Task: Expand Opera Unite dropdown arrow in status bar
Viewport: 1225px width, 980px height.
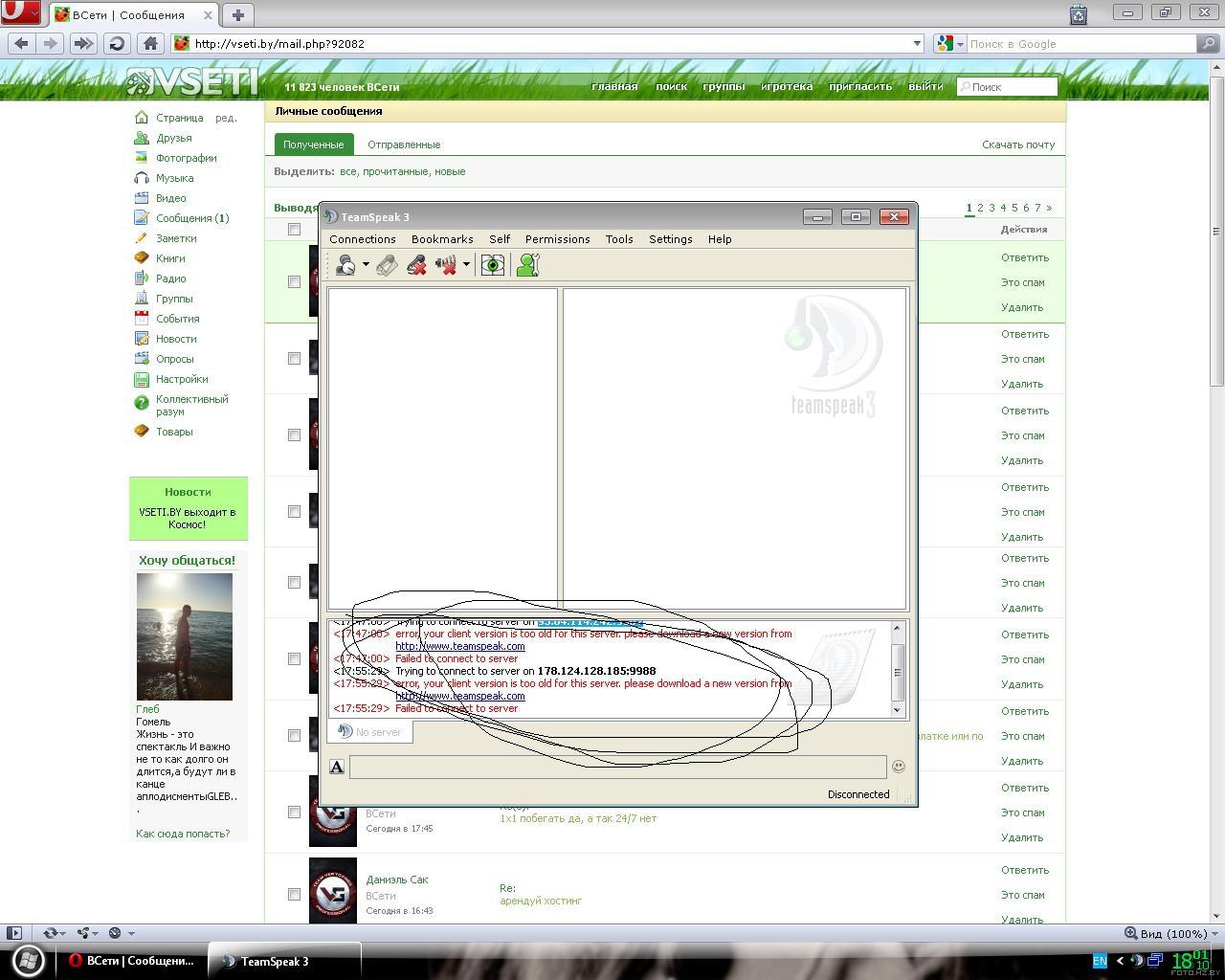Action: (x=96, y=934)
